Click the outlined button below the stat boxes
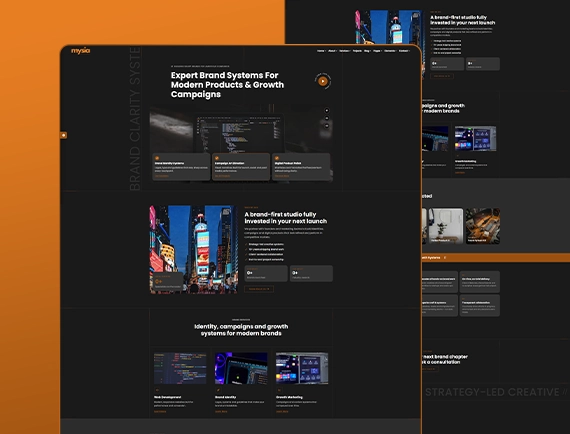Image resolution: width=570 pixels, height=434 pixels. (x=259, y=289)
